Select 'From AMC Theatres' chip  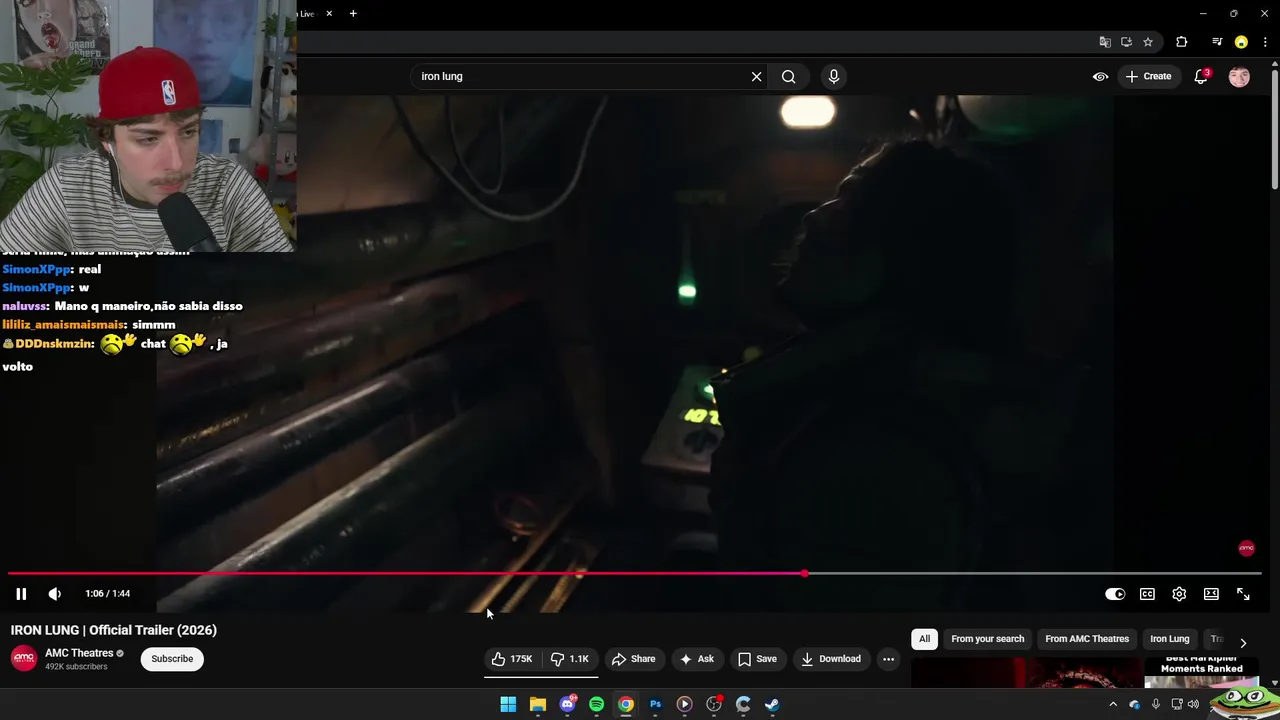pos(1087,639)
